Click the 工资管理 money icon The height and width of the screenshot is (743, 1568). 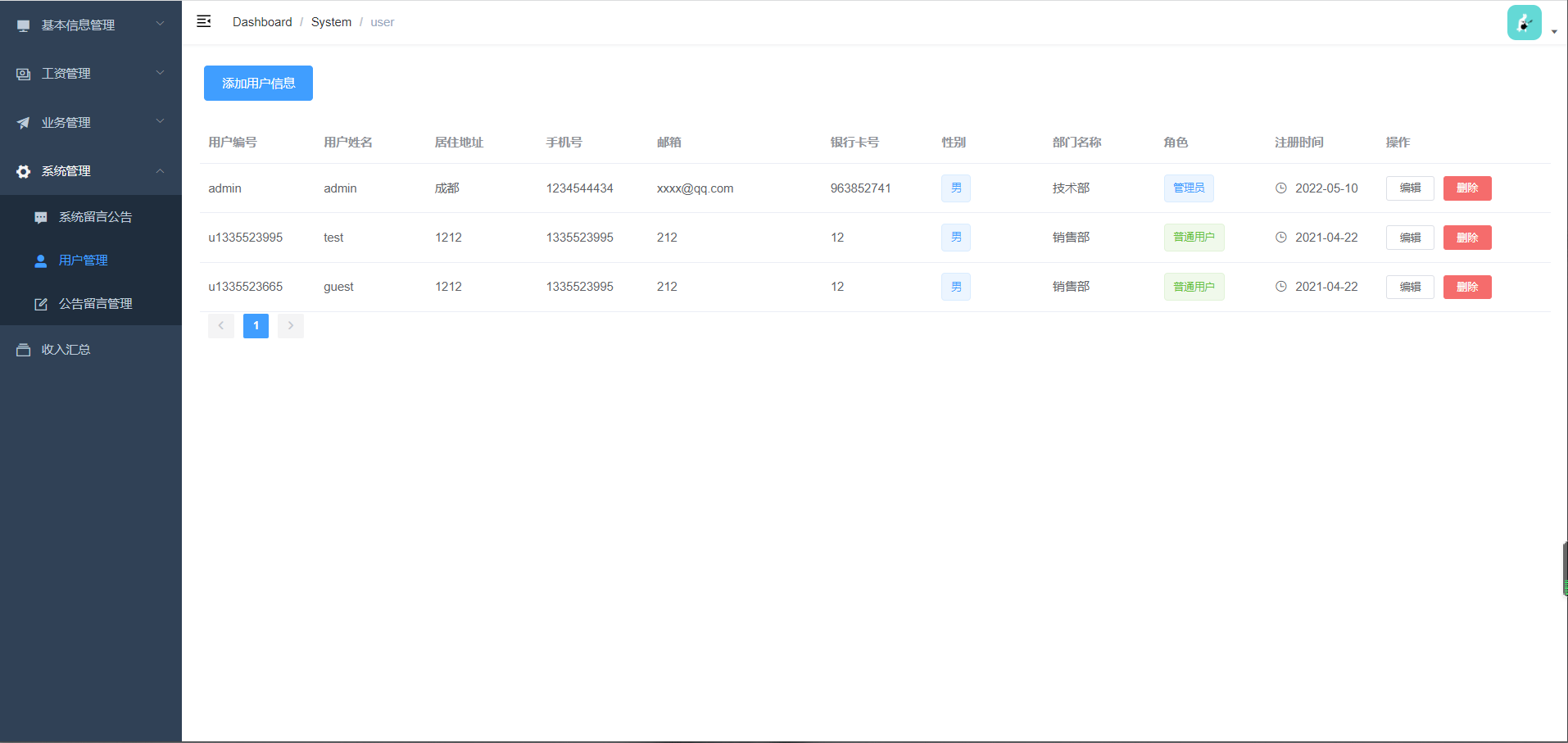tap(24, 74)
